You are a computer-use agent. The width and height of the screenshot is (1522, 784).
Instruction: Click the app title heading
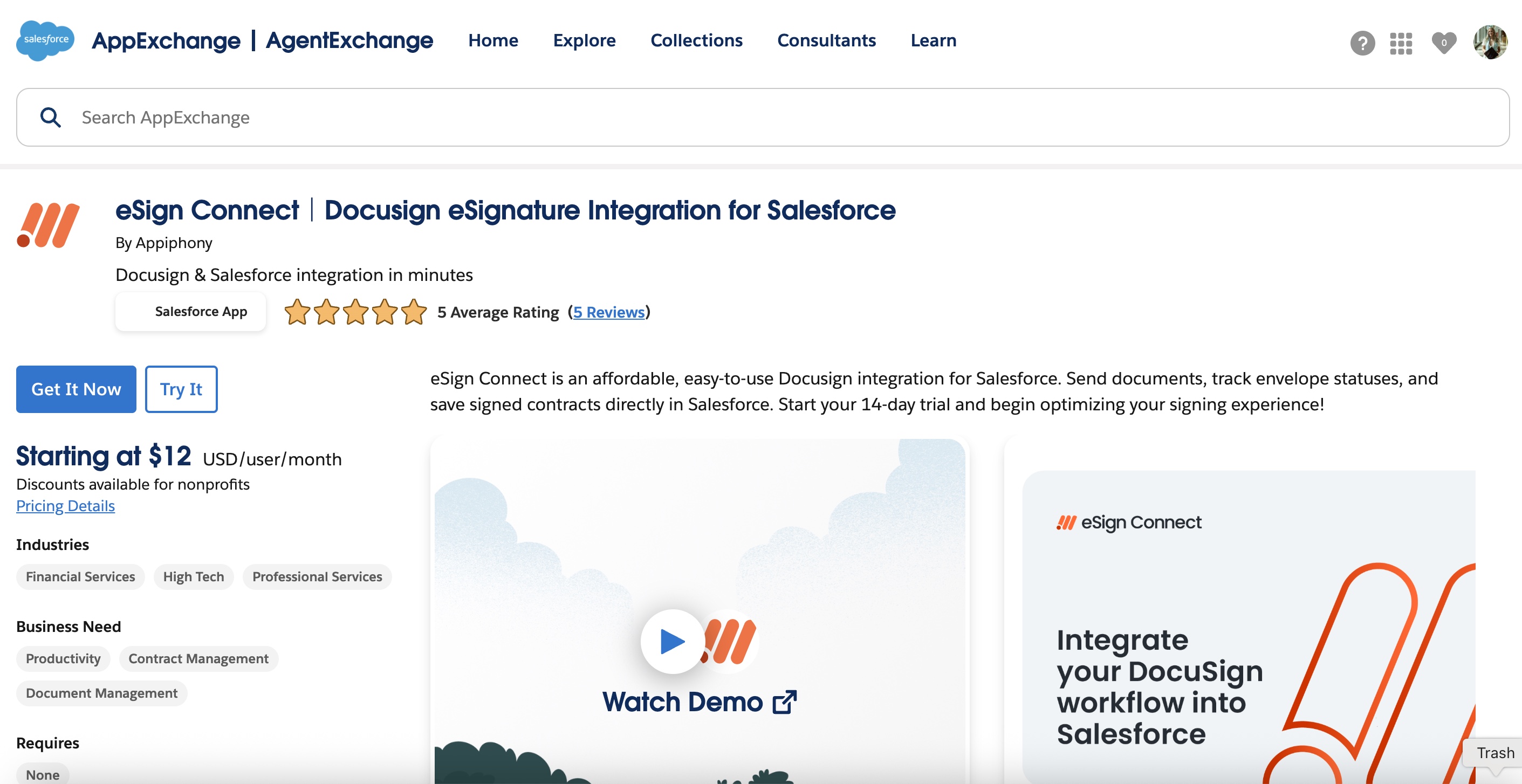click(x=505, y=210)
